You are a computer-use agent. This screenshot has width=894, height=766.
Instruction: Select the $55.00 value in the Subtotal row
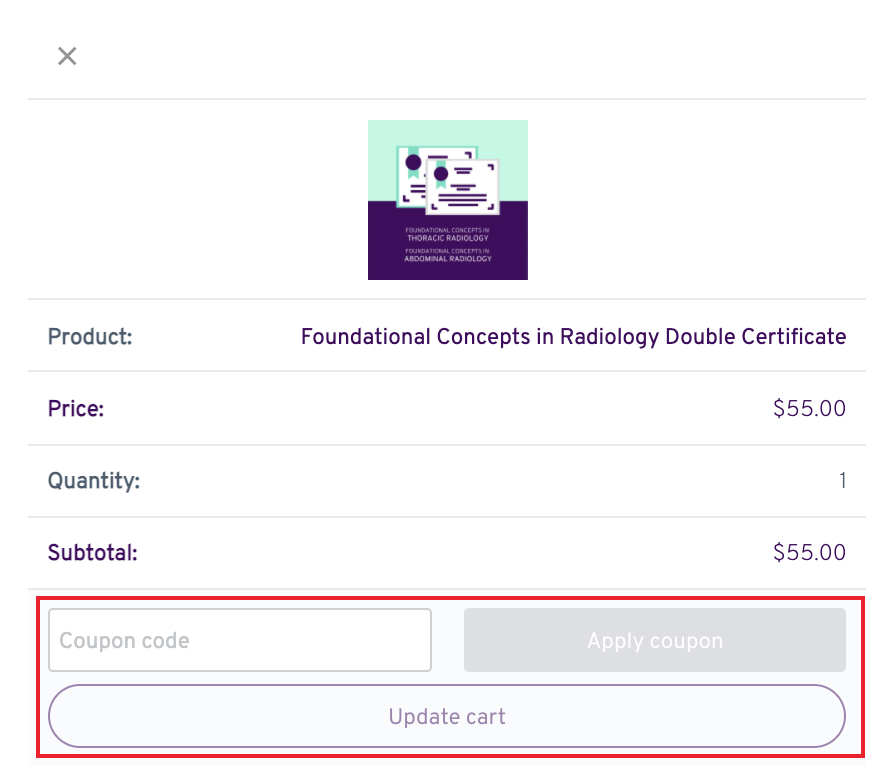[x=809, y=552]
